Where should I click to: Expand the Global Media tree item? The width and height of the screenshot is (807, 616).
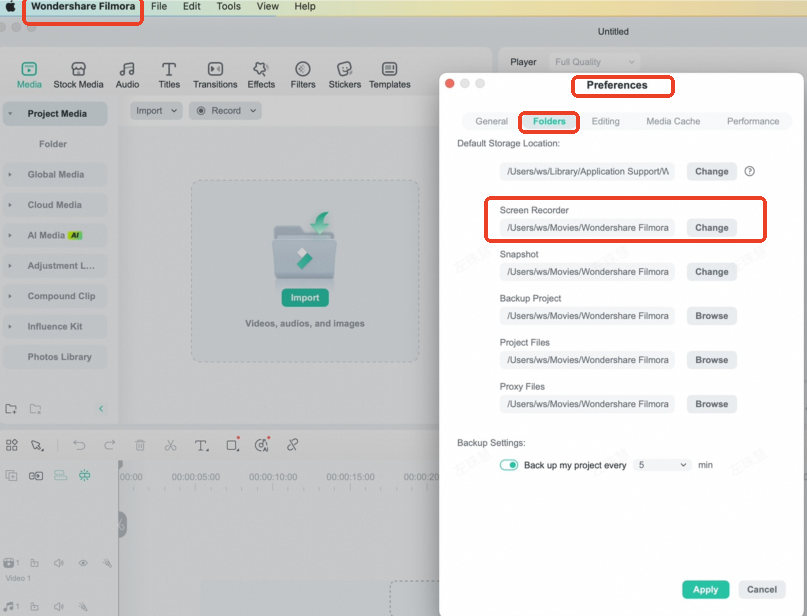click(11, 175)
